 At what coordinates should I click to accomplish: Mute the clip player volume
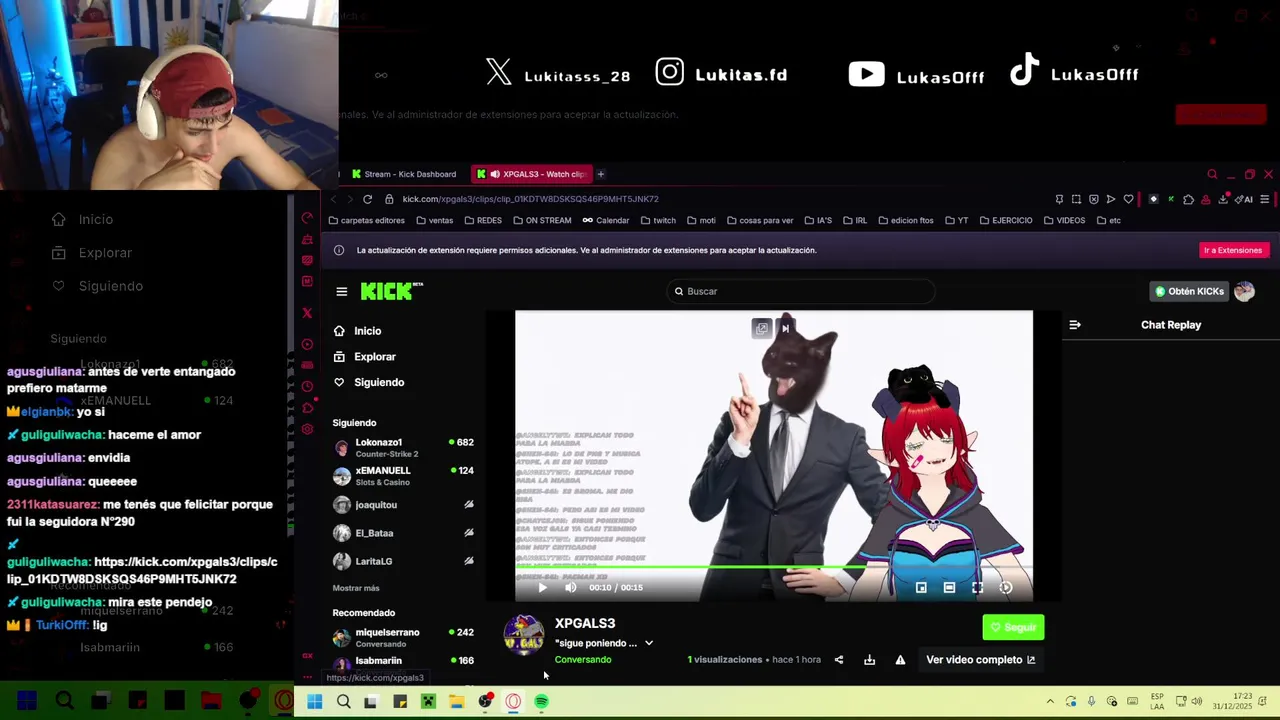point(570,587)
